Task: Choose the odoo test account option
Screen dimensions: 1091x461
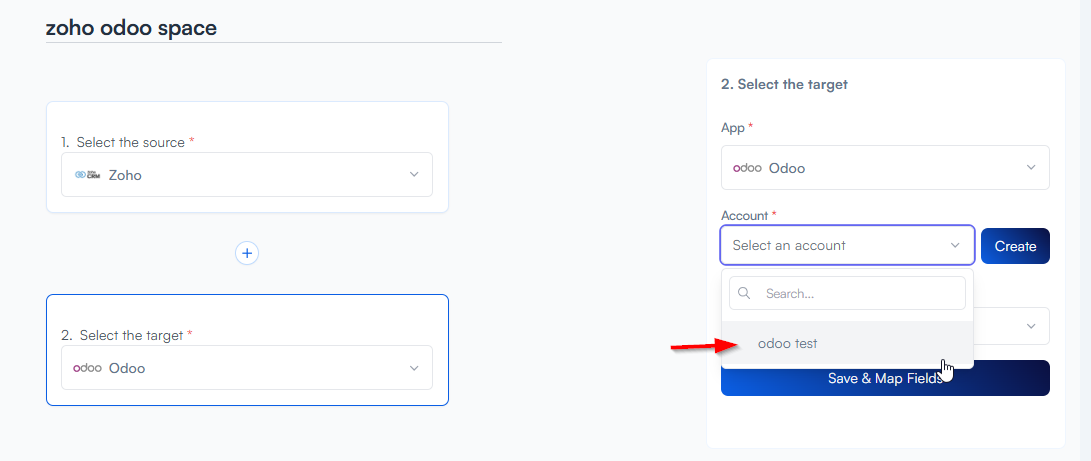Action: 788,344
